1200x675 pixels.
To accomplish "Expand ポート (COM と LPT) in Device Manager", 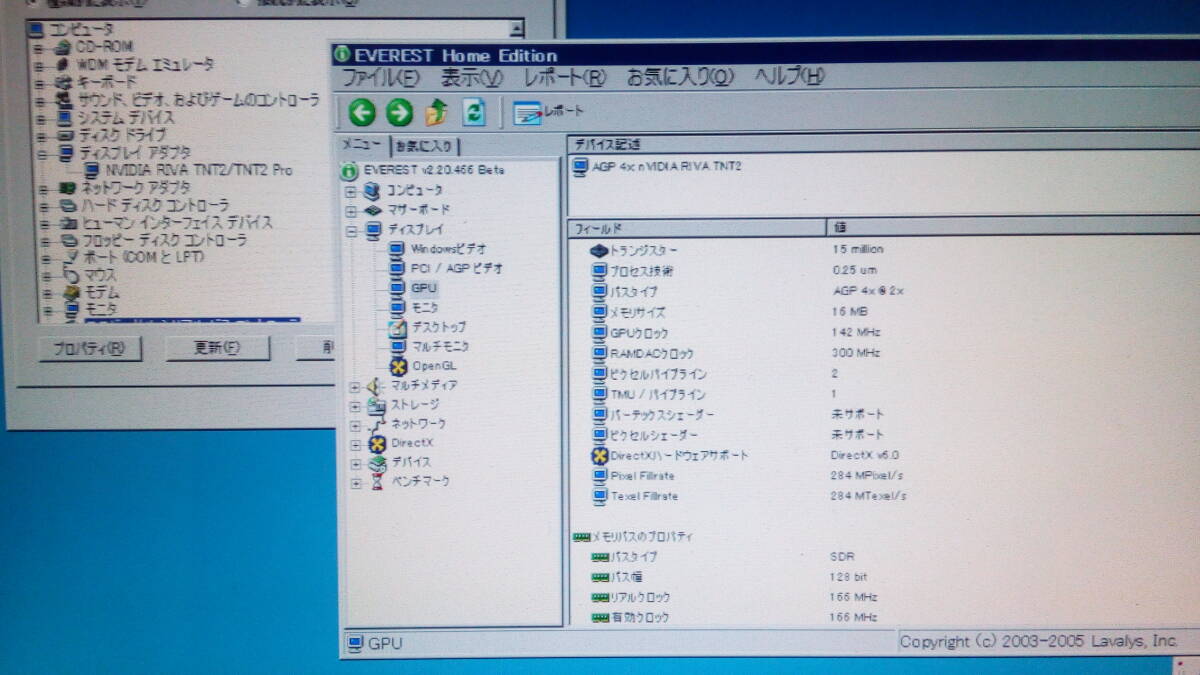I will pyautogui.click(x=45, y=258).
